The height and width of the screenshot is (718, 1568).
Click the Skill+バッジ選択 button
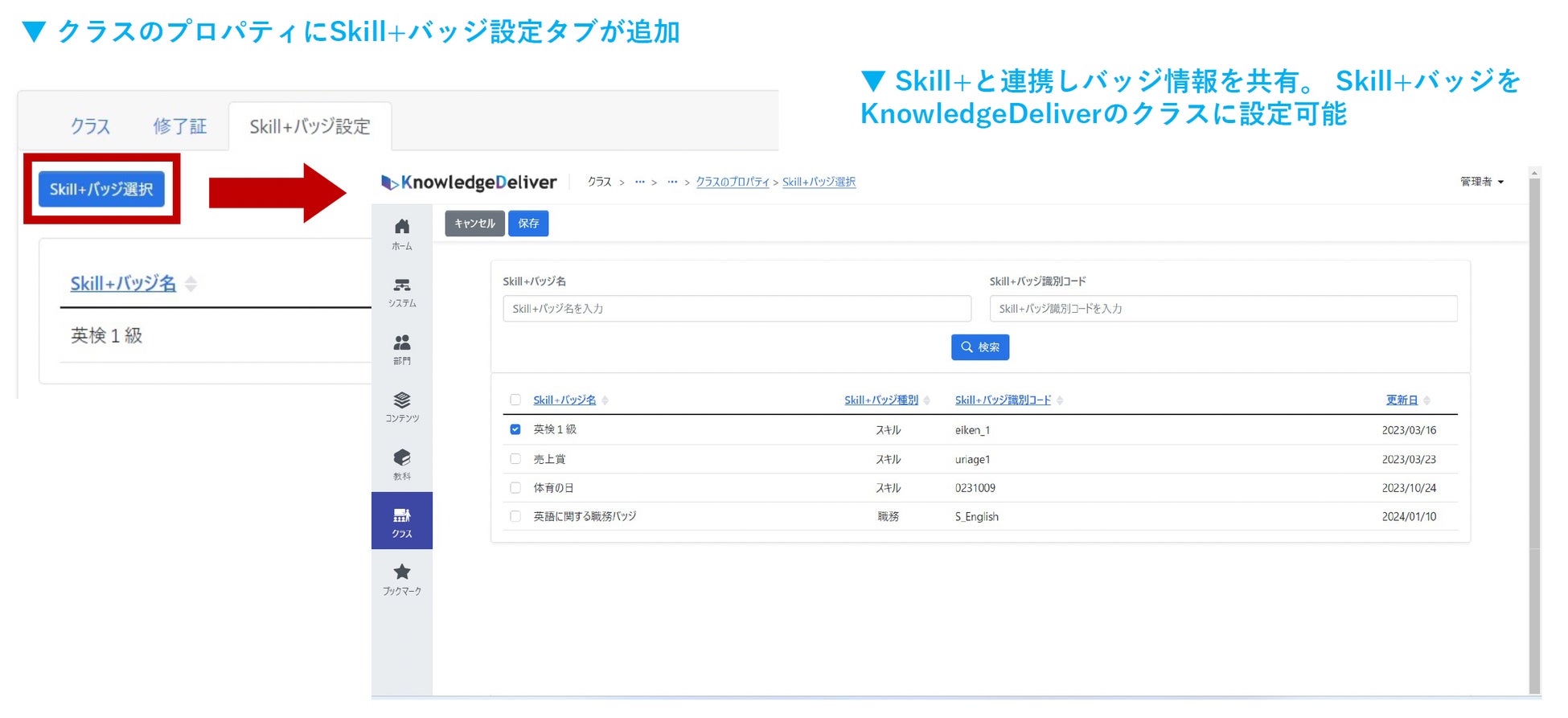(101, 189)
